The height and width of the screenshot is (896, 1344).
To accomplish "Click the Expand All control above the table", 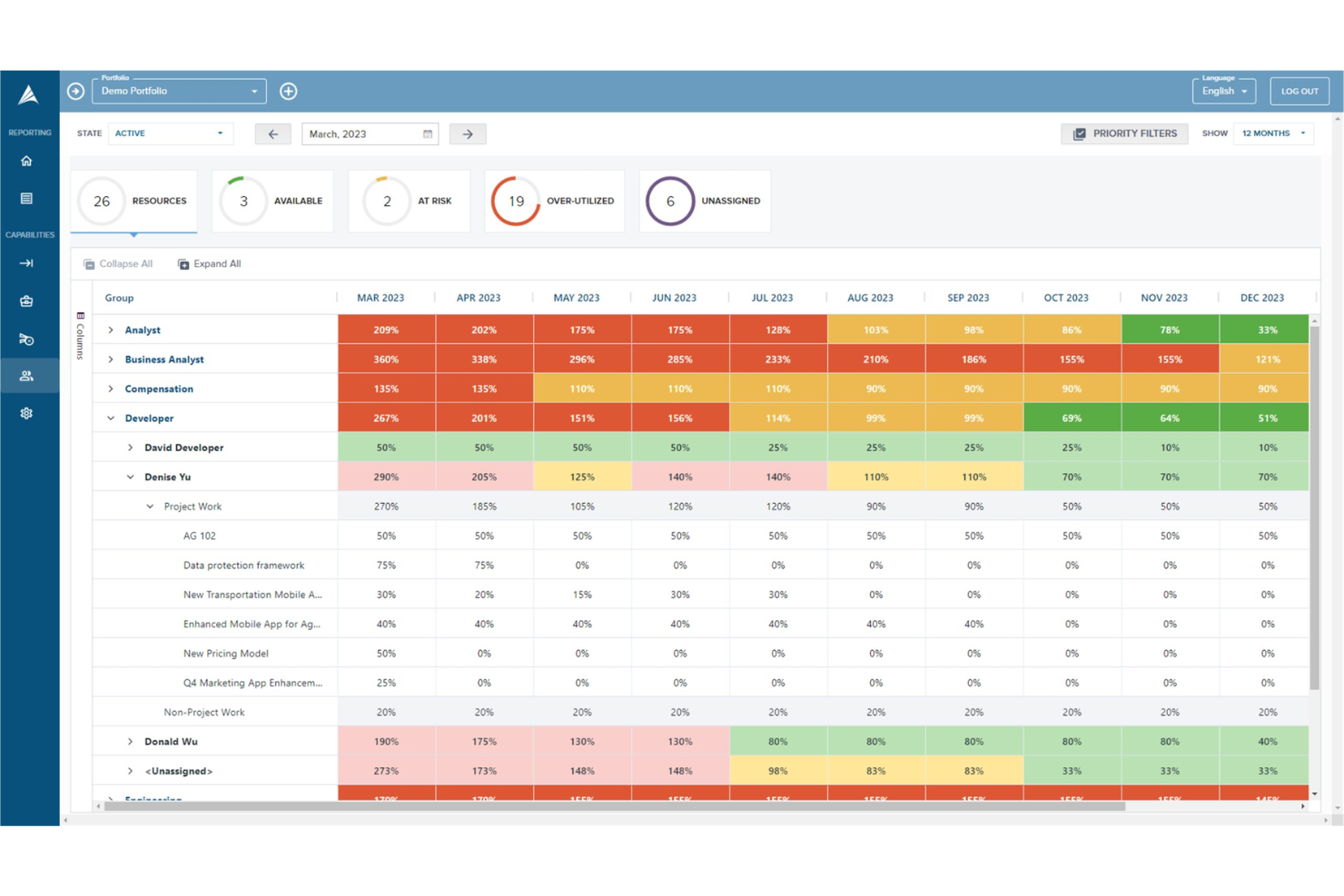I will 210,263.
